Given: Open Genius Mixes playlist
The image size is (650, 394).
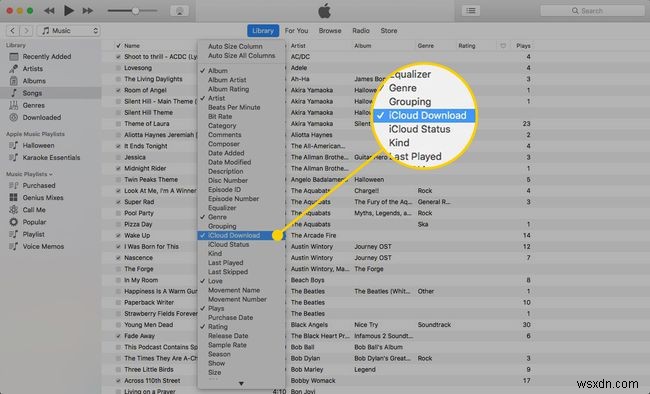Looking at the screenshot, I should click(x=43, y=198).
